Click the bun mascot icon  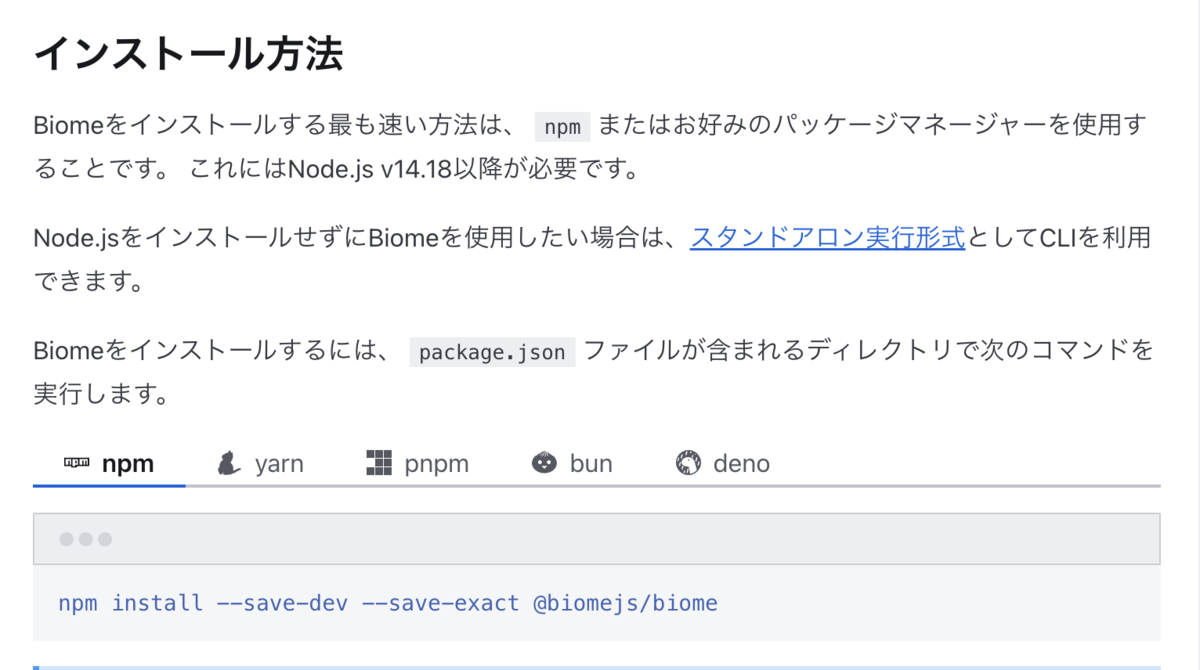544,462
